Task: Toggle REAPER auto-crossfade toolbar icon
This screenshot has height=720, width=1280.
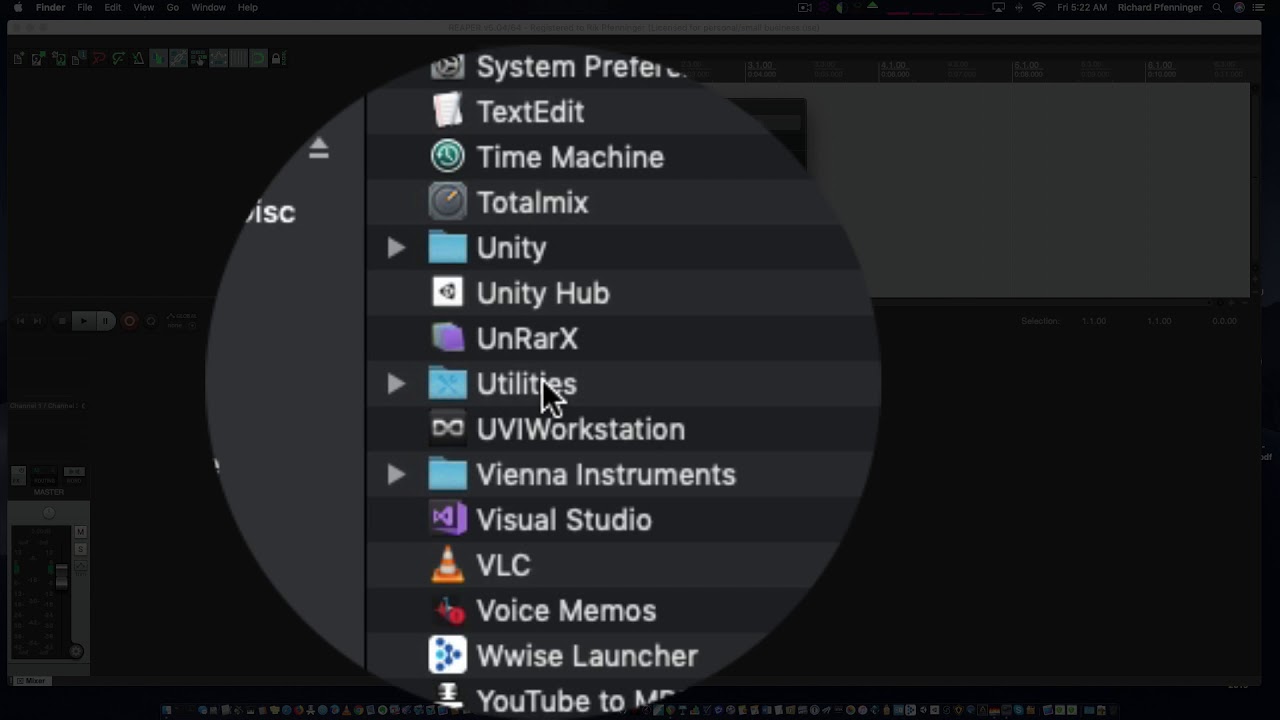Action: [158, 59]
